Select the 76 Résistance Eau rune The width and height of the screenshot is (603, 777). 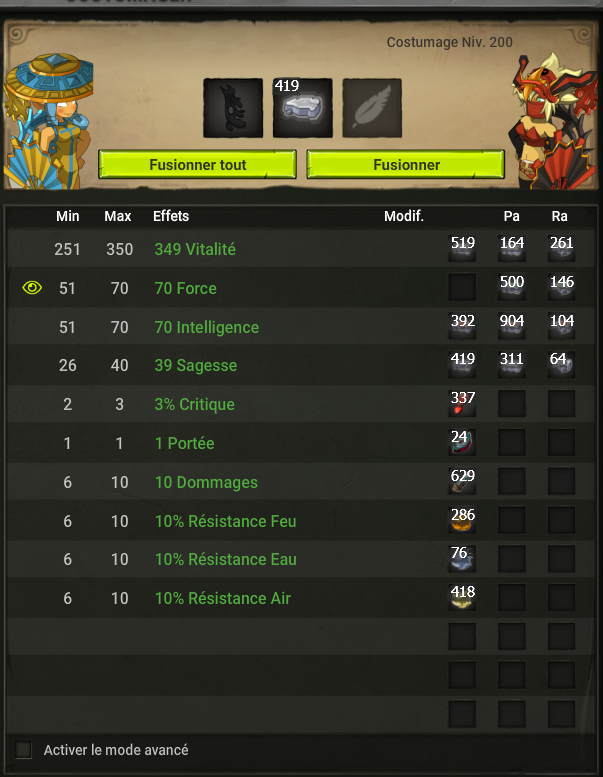click(x=462, y=558)
